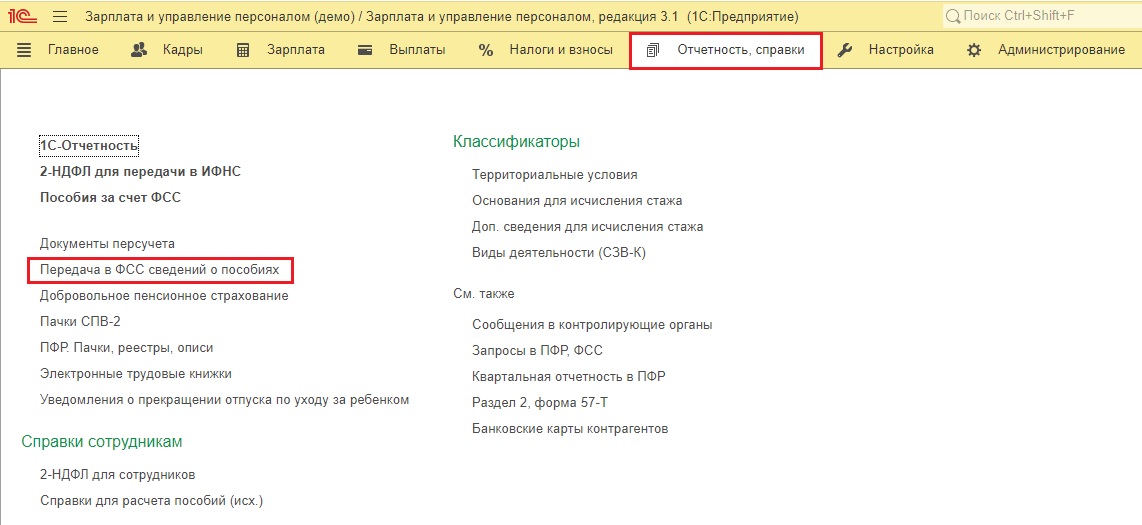Open the Настройка section
The height and width of the screenshot is (525, 1142).
pos(901,50)
